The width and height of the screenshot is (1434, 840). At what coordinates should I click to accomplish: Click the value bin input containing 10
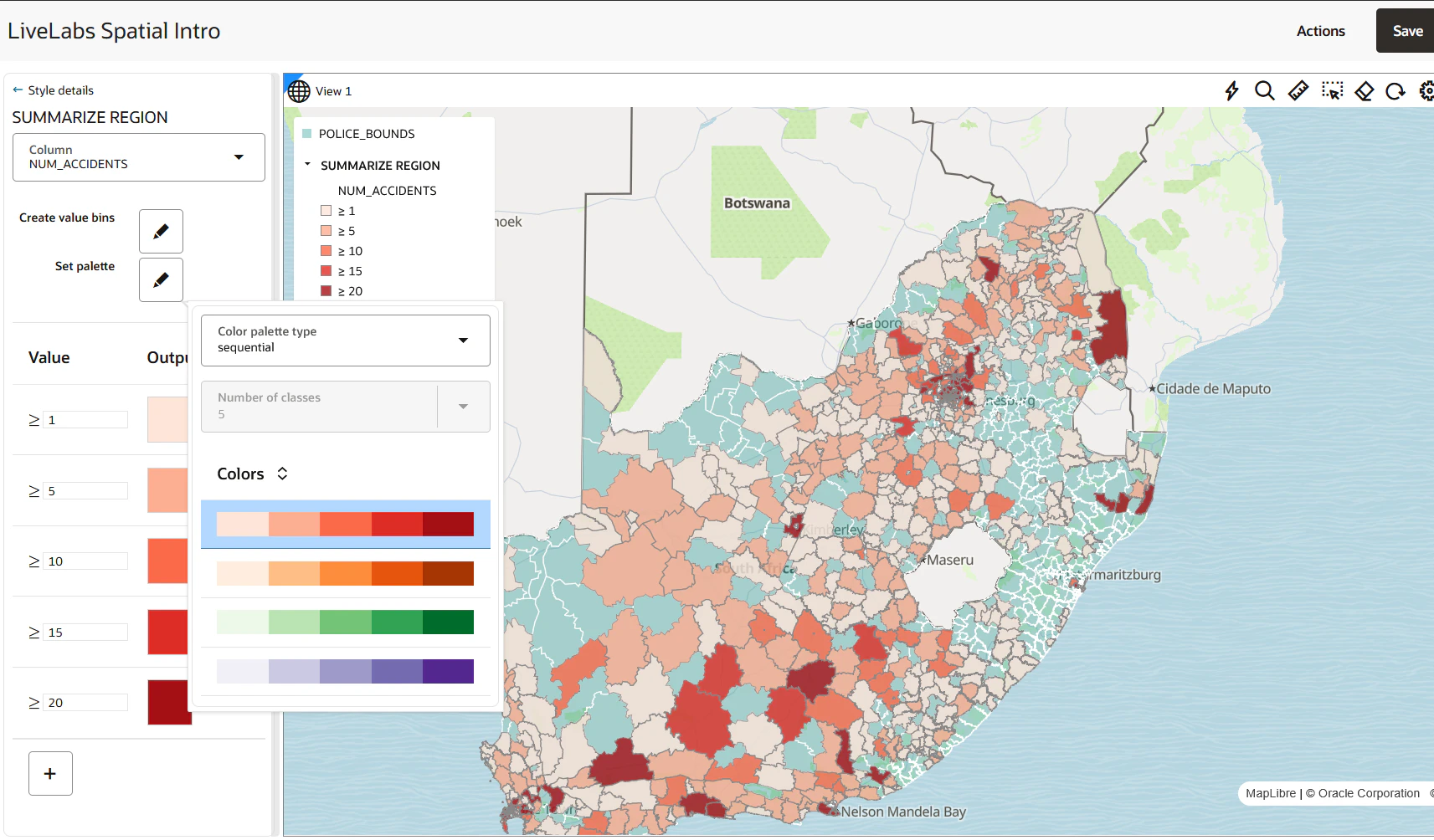[x=86, y=561]
